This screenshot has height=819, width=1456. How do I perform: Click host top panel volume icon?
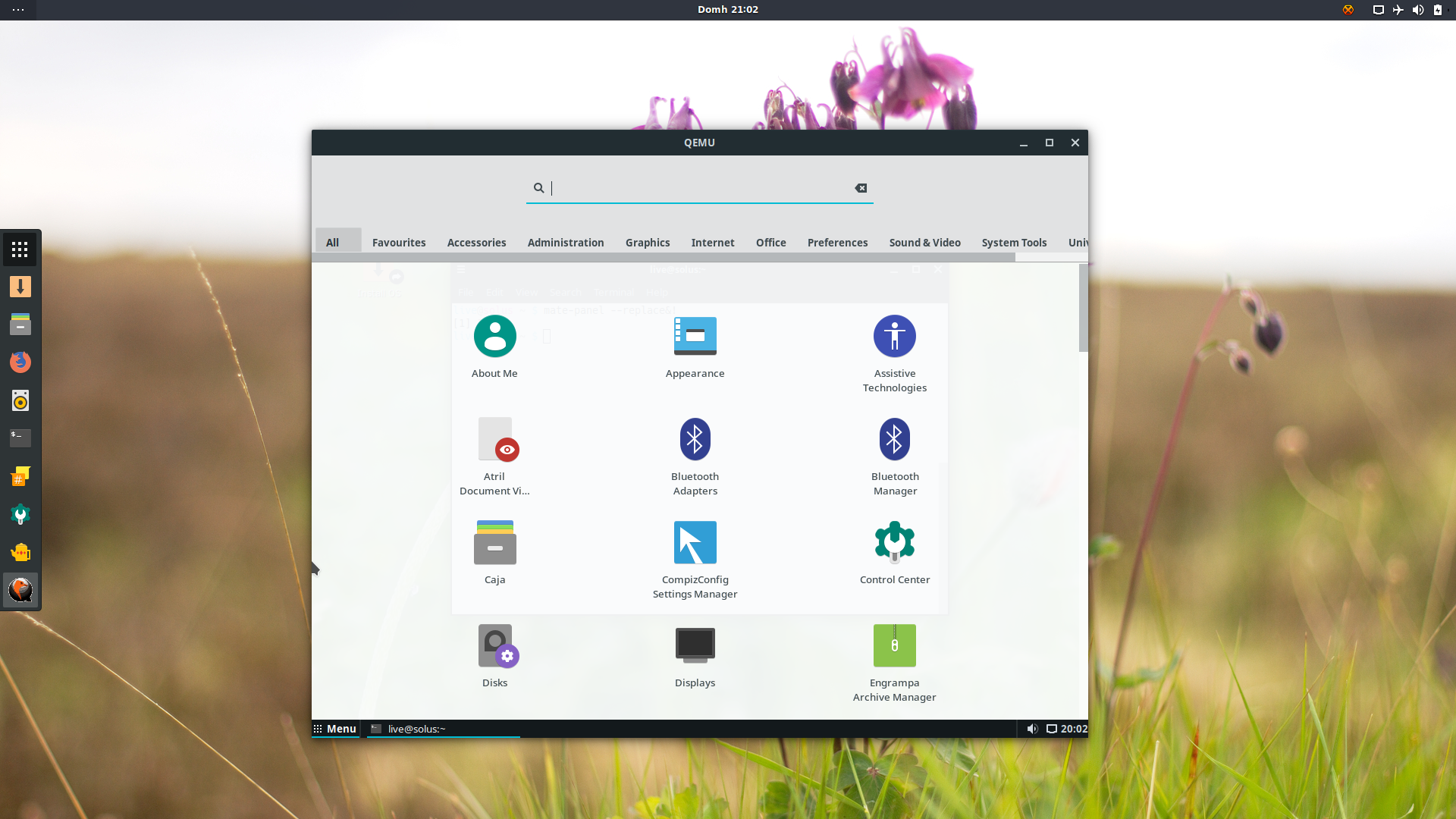(x=1418, y=10)
